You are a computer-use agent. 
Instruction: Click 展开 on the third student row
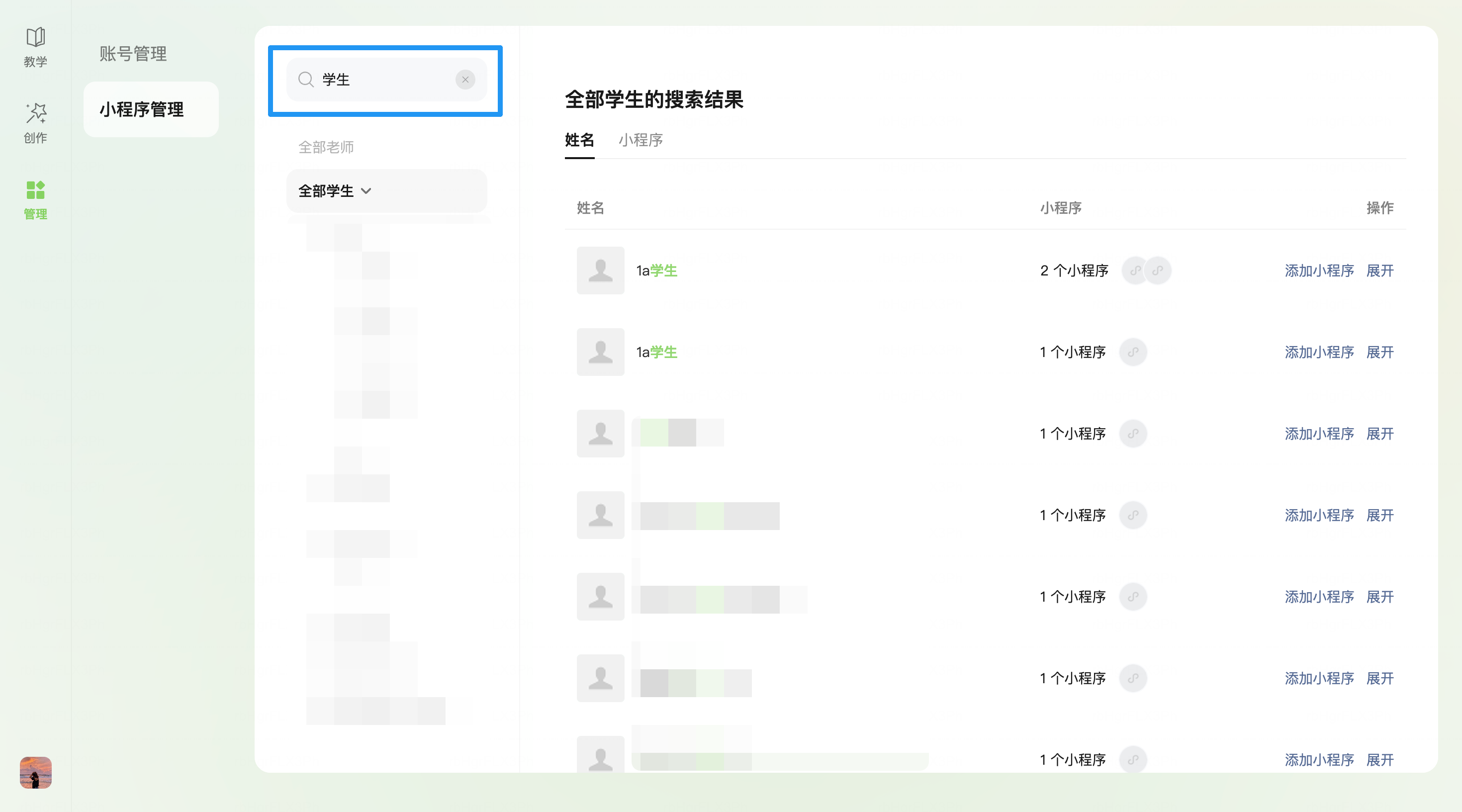click(1380, 434)
